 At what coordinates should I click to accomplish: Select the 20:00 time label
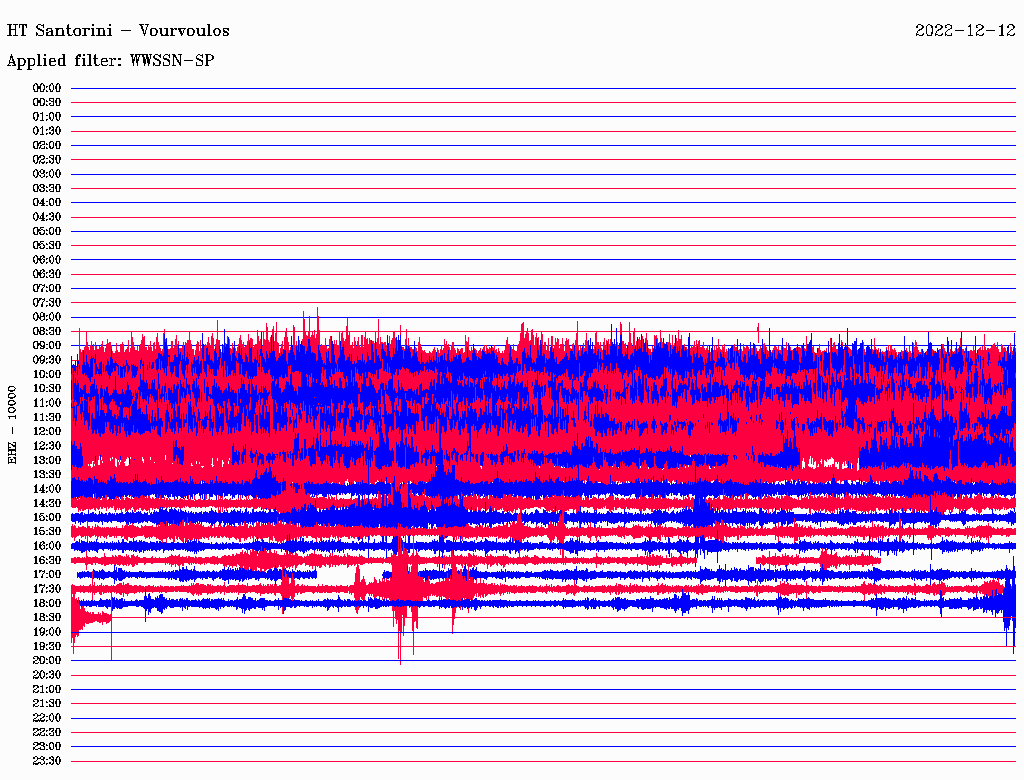(x=47, y=660)
